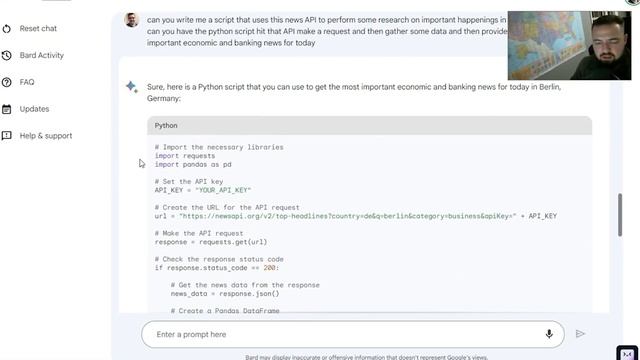Click the '# Create a Pandas DataFrame' comment
The height and width of the screenshot is (360, 640).
pos(225,311)
